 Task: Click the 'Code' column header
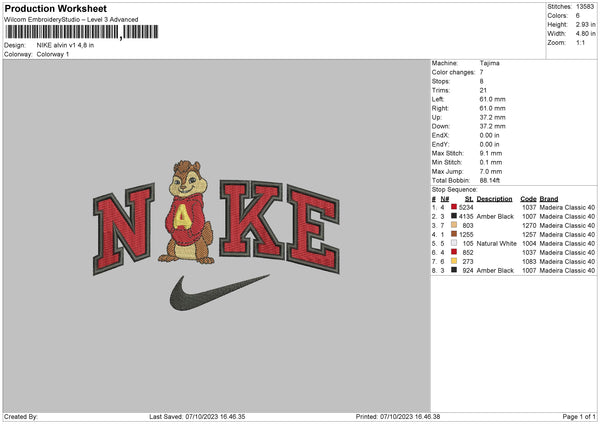[528, 199]
